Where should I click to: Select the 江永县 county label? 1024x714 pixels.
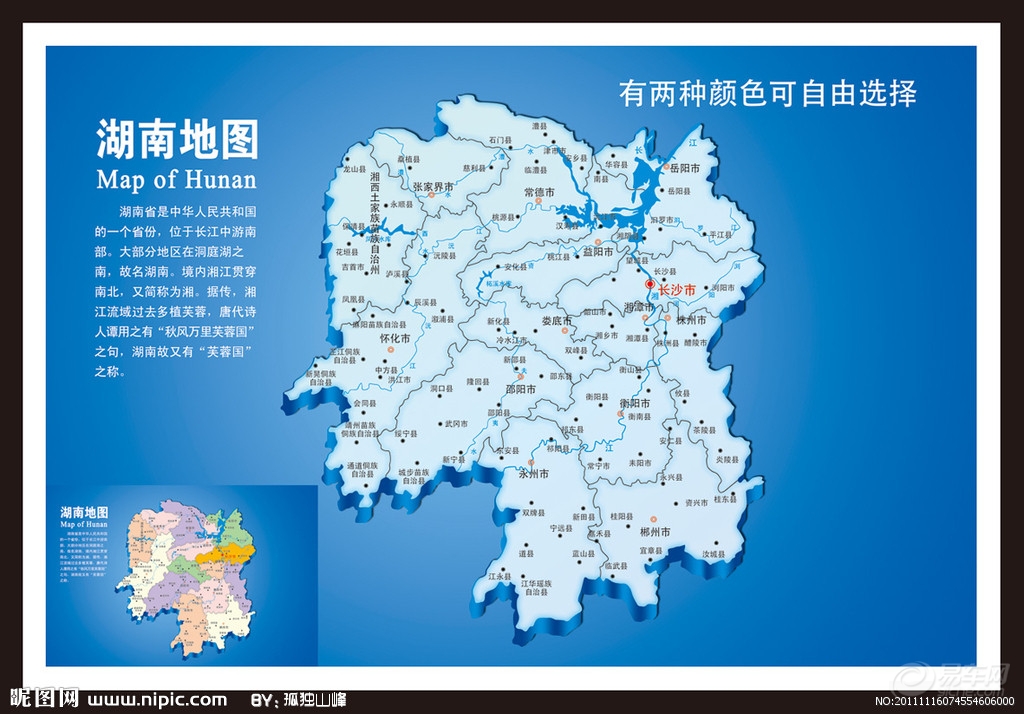[500, 577]
